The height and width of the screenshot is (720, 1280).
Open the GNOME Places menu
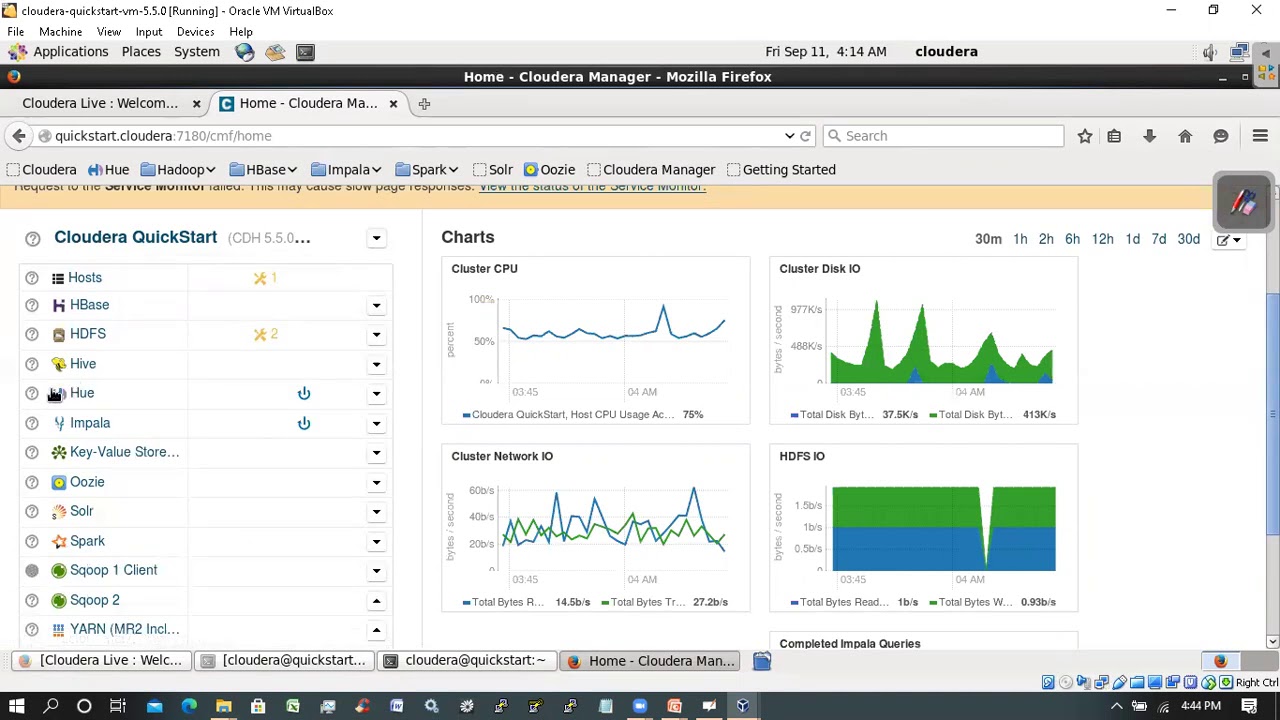pos(141,52)
